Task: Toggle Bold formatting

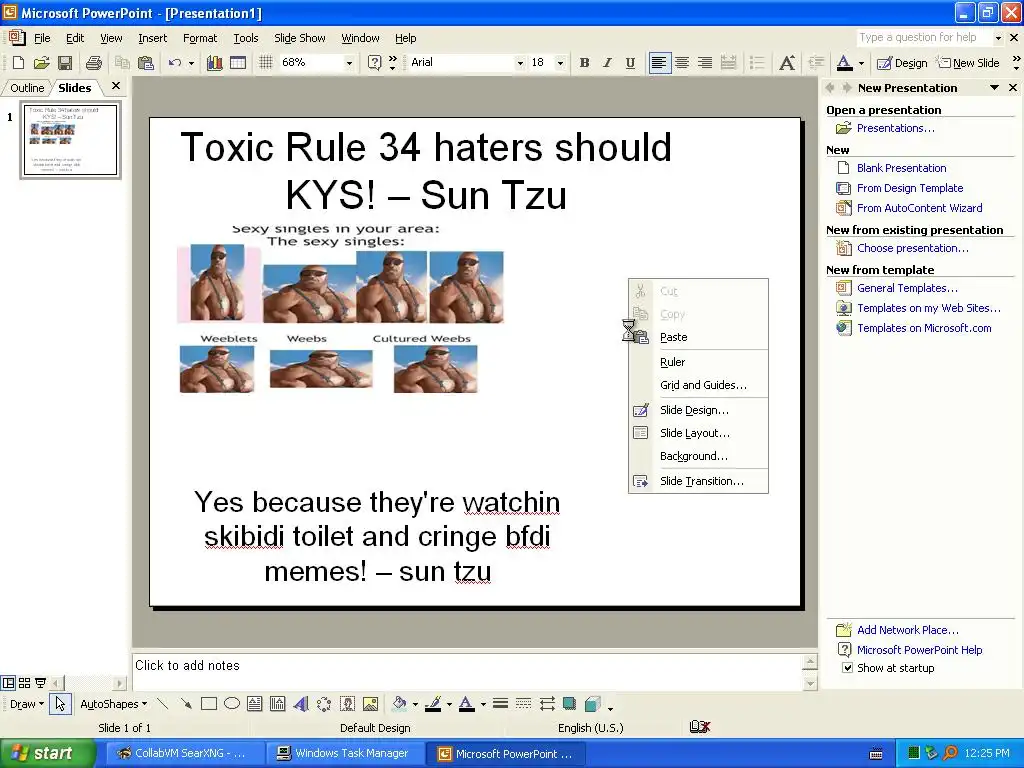Action: [x=584, y=63]
